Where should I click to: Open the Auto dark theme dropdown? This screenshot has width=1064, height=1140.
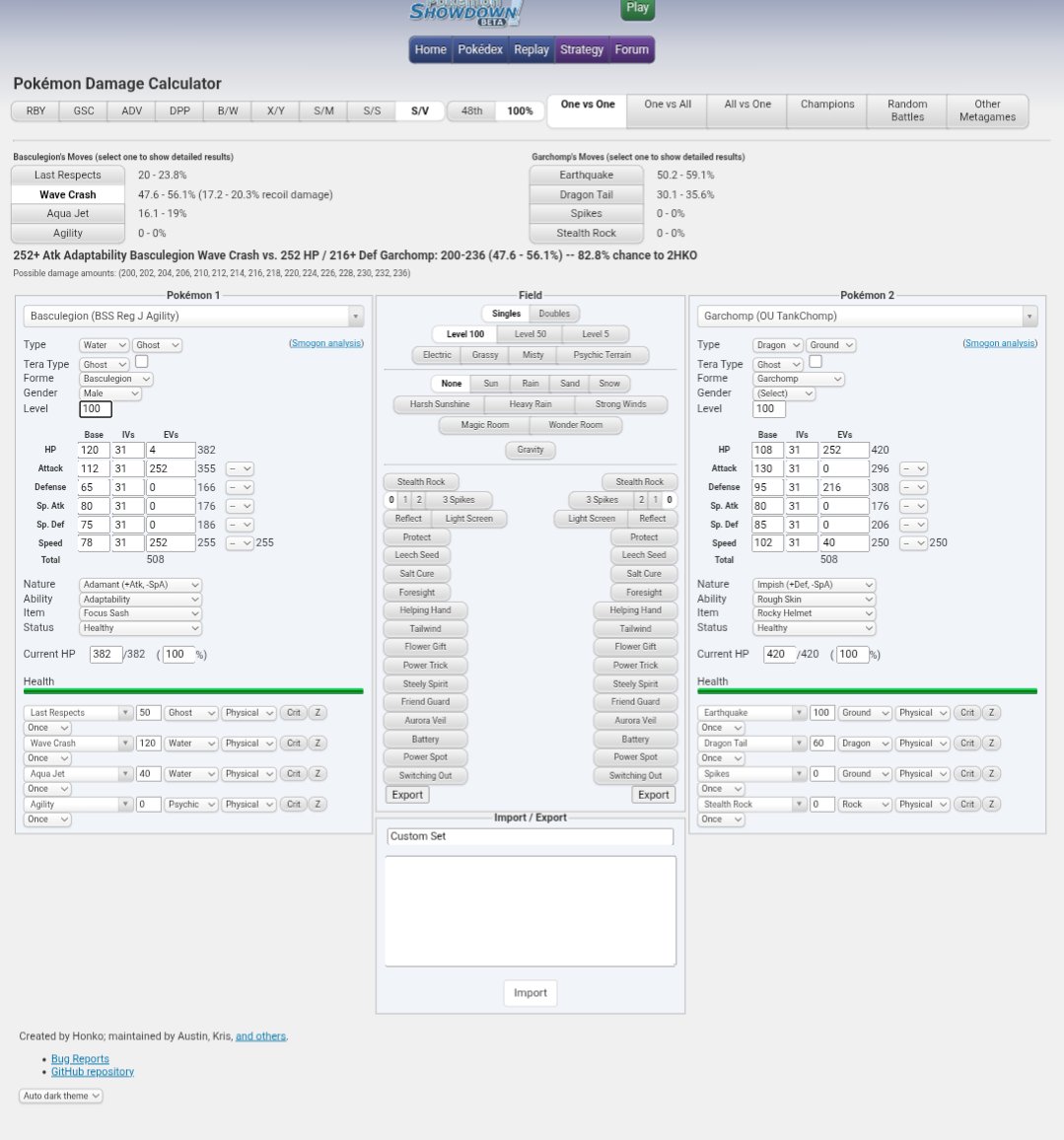pyautogui.click(x=61, y=1096)
